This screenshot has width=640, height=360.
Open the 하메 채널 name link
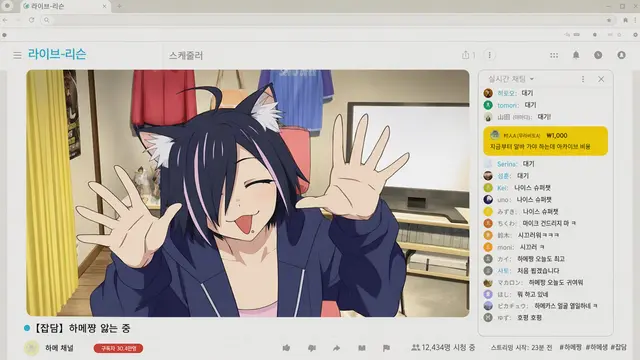pyautogui.click(x=59, y=348)
